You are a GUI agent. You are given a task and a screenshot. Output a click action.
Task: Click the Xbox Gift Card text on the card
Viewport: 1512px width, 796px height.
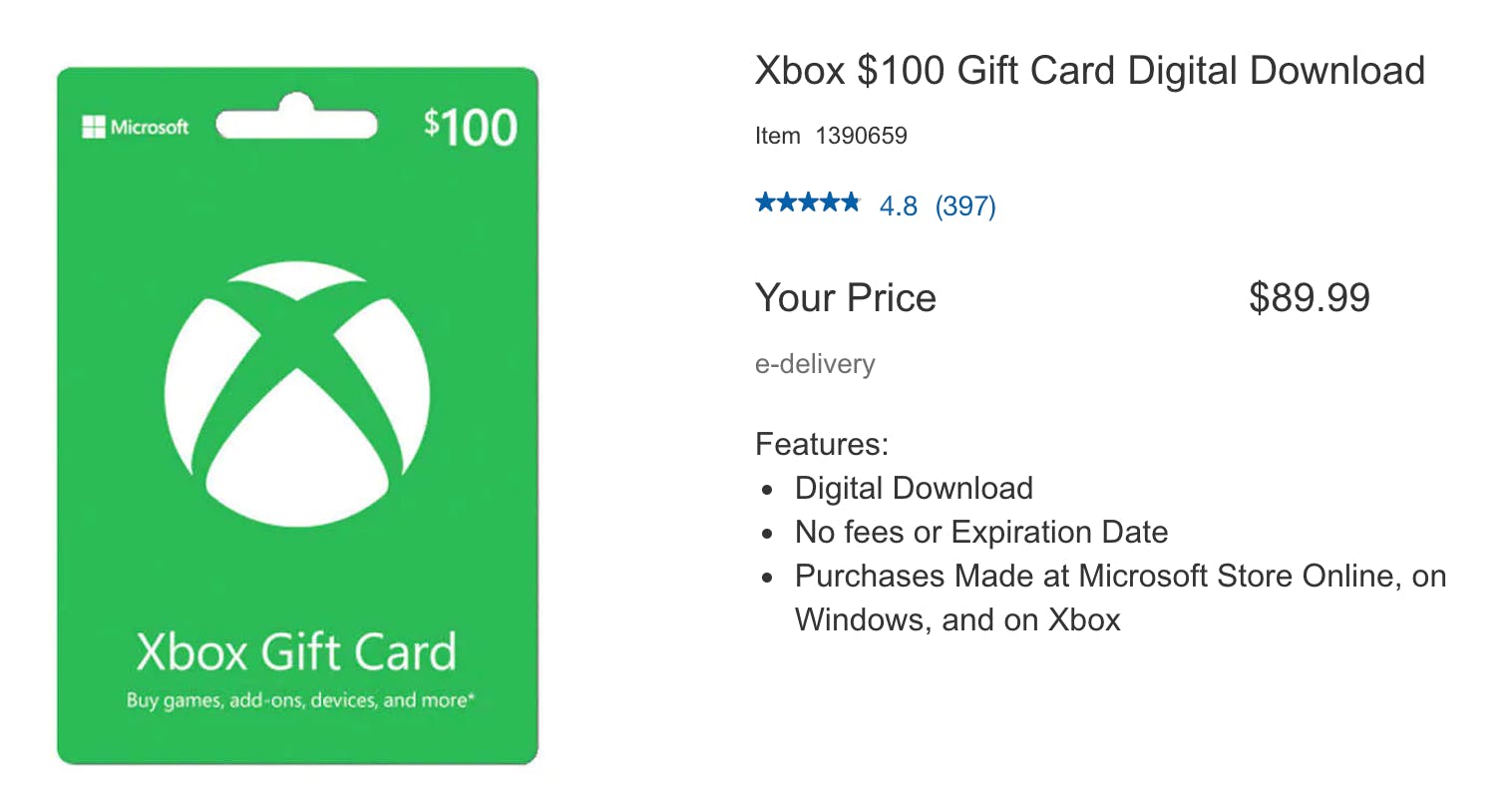296,651
